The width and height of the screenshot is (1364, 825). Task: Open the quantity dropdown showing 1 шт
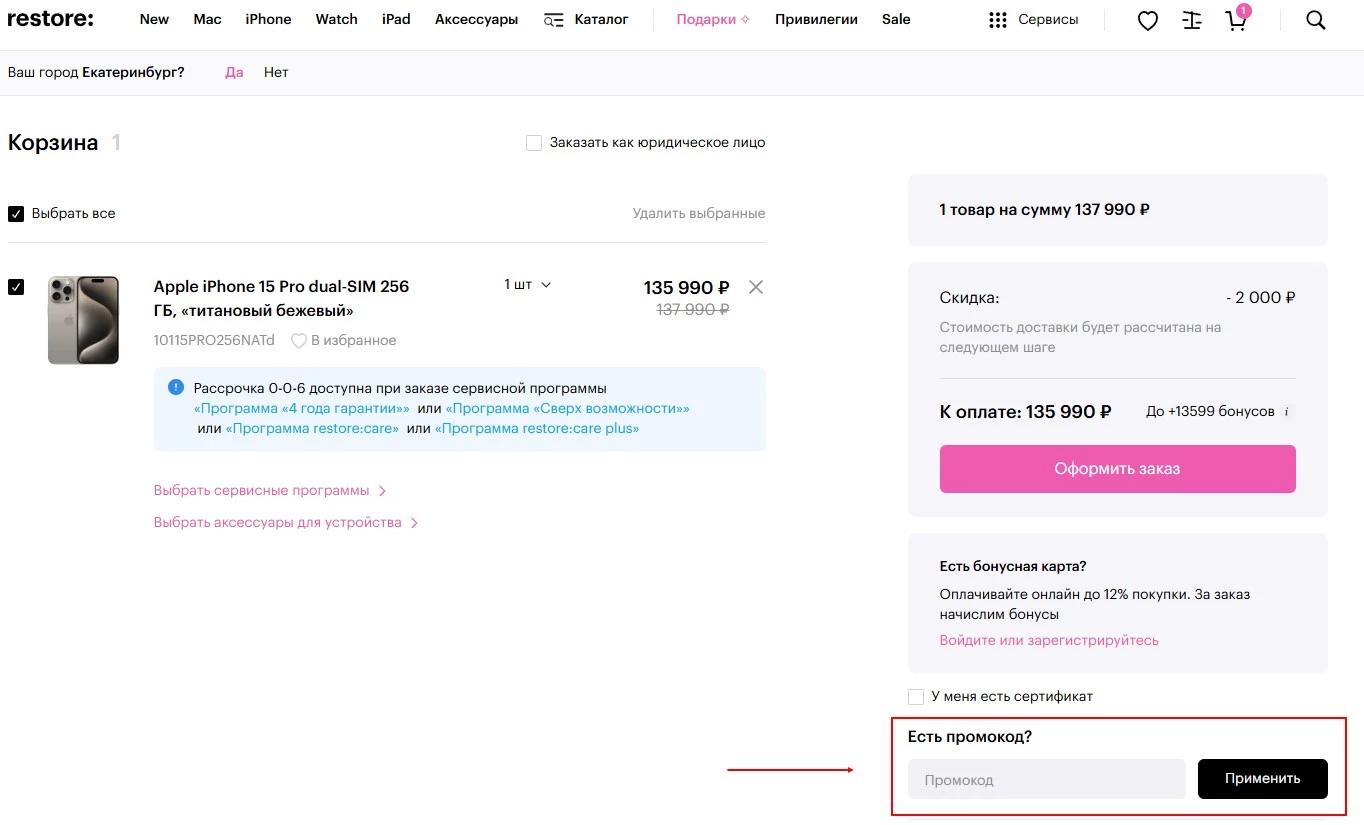coord(525,284)
